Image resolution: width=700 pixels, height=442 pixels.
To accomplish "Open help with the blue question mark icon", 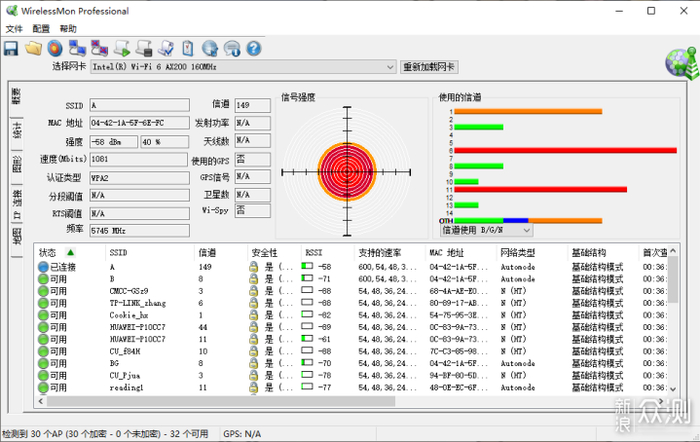I will [x=254, y=48].
